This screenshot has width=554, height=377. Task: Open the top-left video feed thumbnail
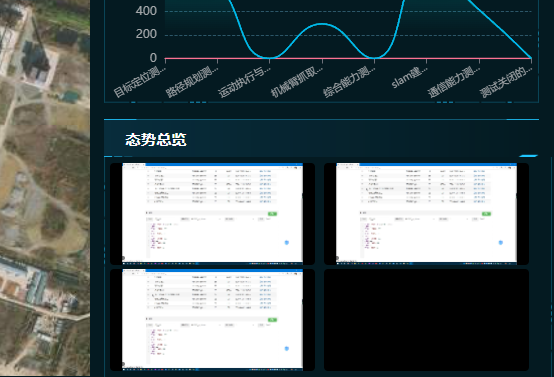click(212, 213)
